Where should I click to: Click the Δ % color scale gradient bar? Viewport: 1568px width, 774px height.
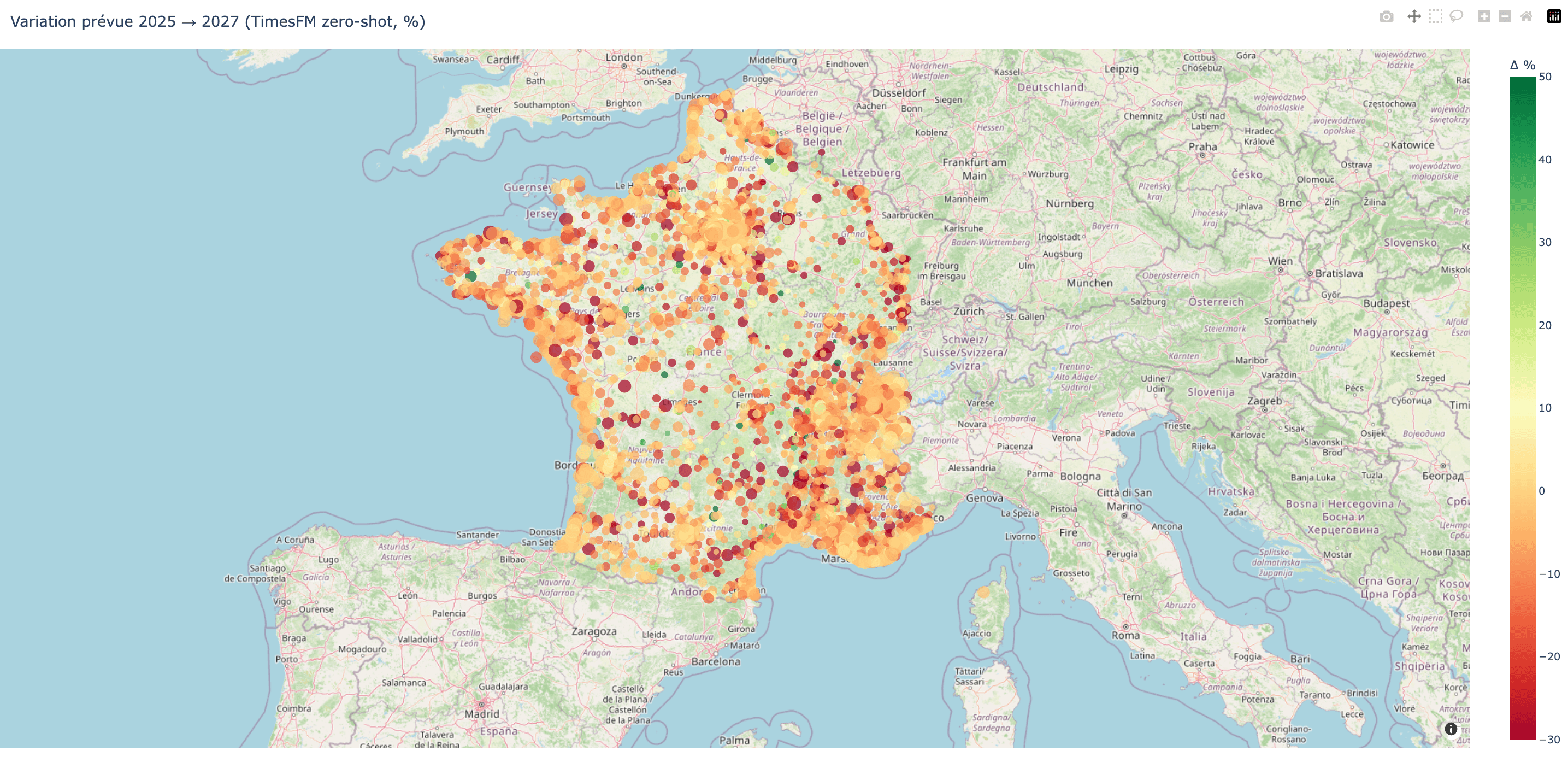coord(1522,408)
